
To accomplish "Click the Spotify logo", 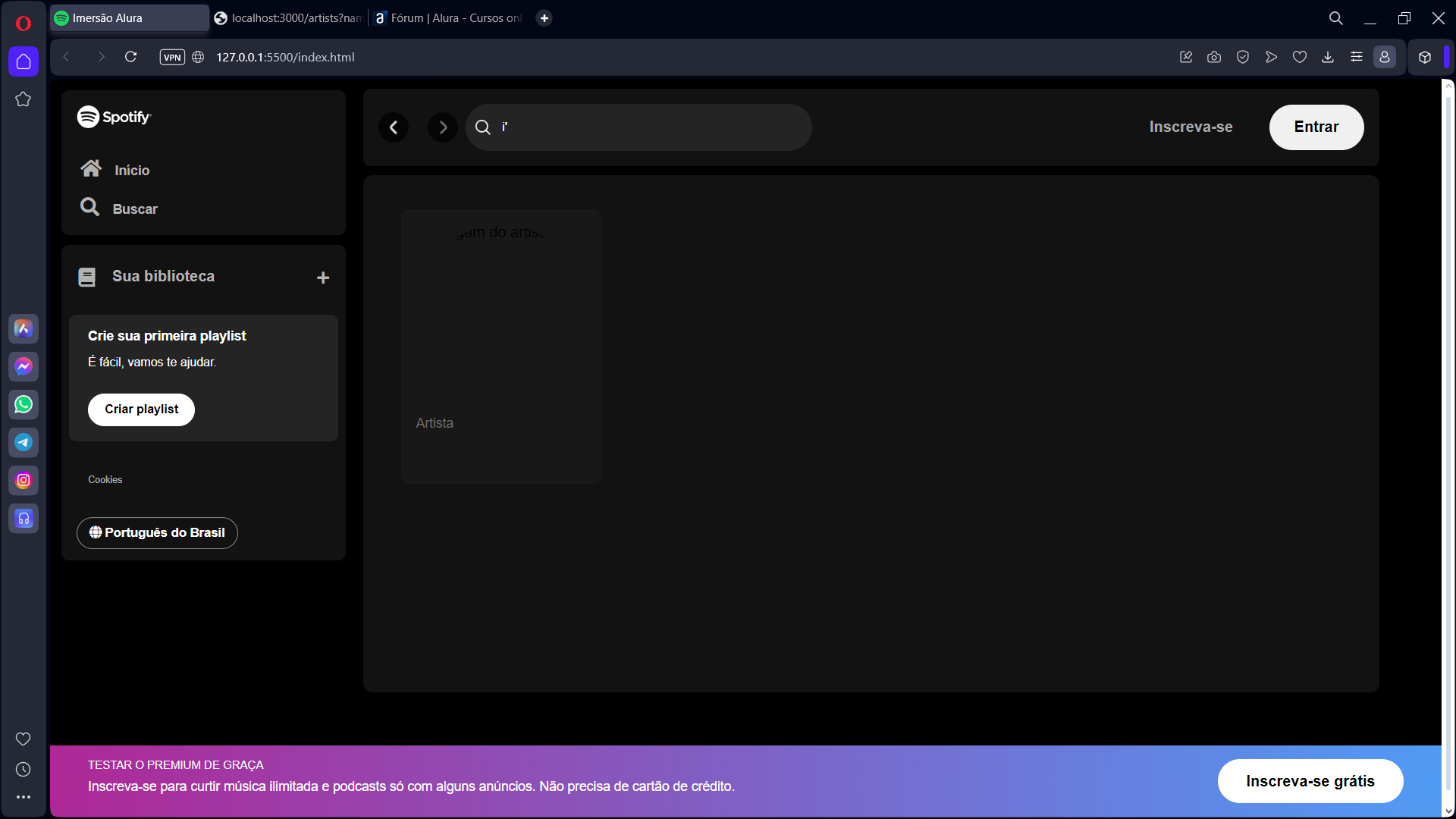I will point(115,117).
